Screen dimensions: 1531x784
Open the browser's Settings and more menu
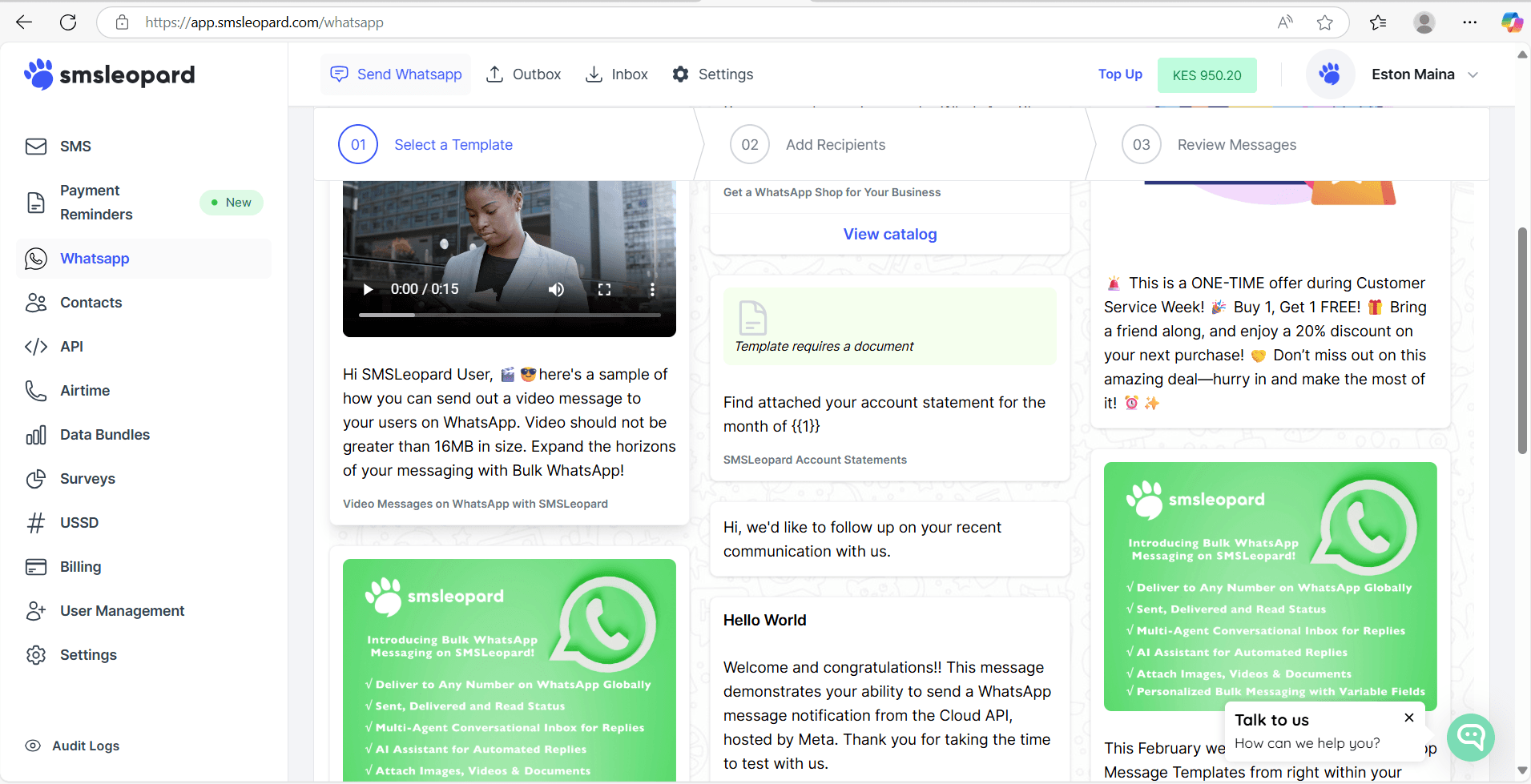pos(1469,22)
